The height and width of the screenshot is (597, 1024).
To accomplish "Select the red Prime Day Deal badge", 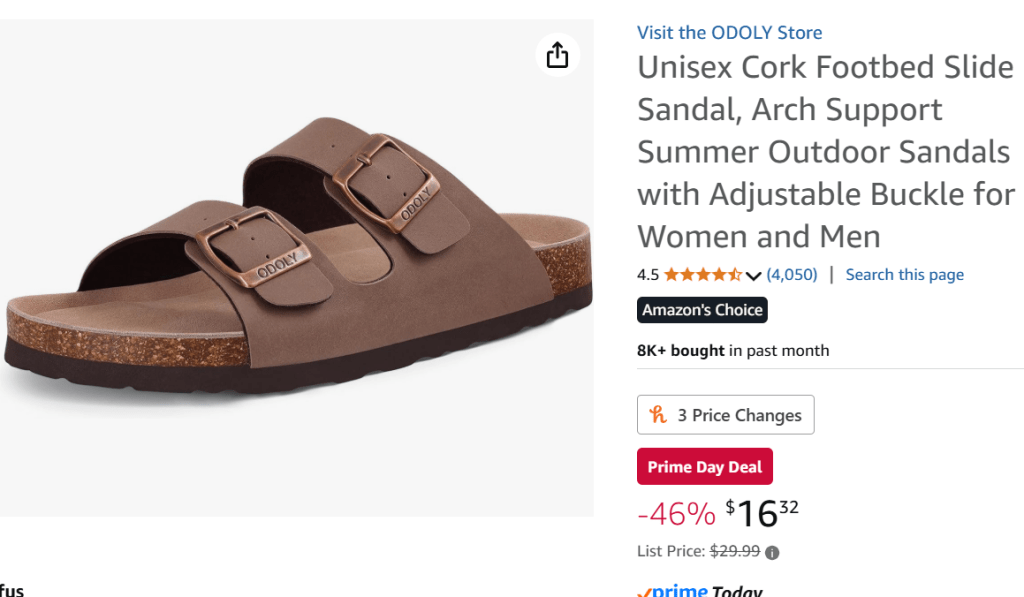I will point(704,467).
